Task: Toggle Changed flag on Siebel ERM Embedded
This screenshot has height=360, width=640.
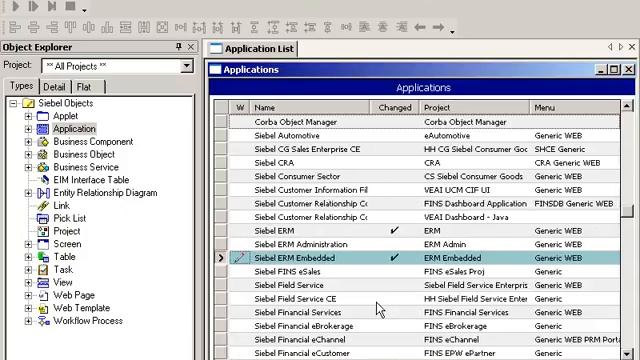Action: coord(394,258)
